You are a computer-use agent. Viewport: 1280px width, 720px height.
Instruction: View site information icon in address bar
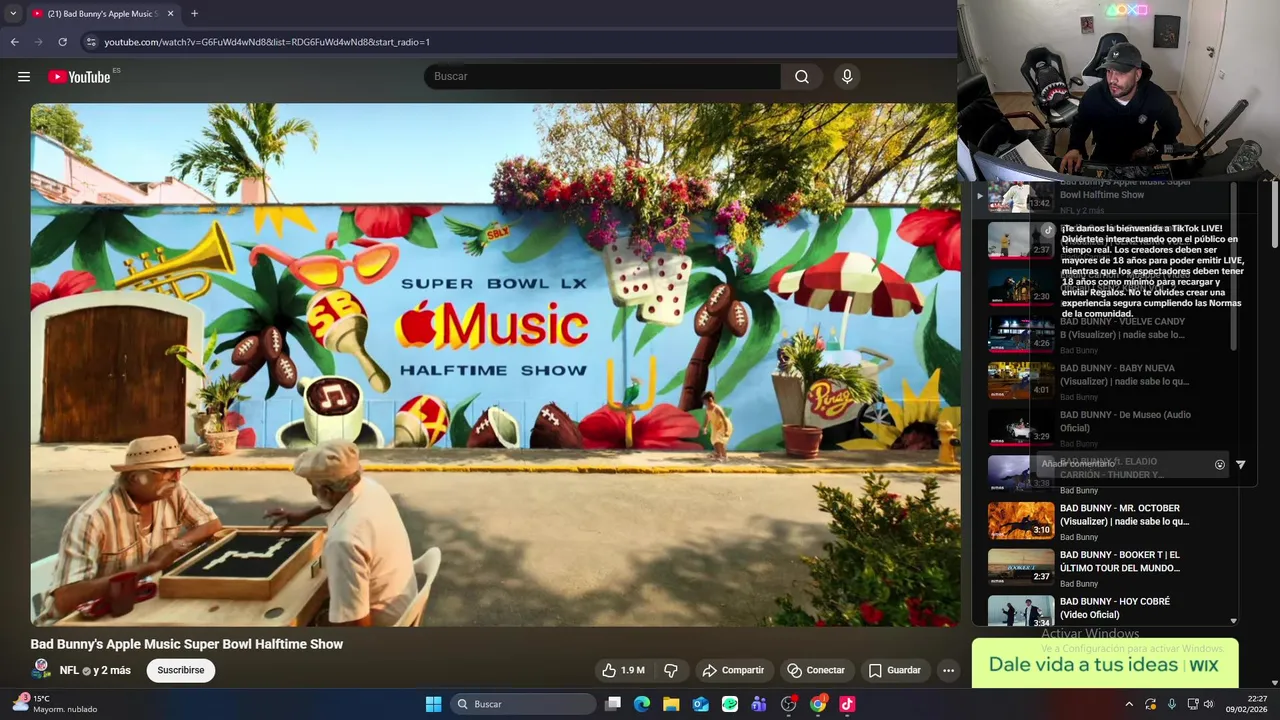[x=91, y=42]
